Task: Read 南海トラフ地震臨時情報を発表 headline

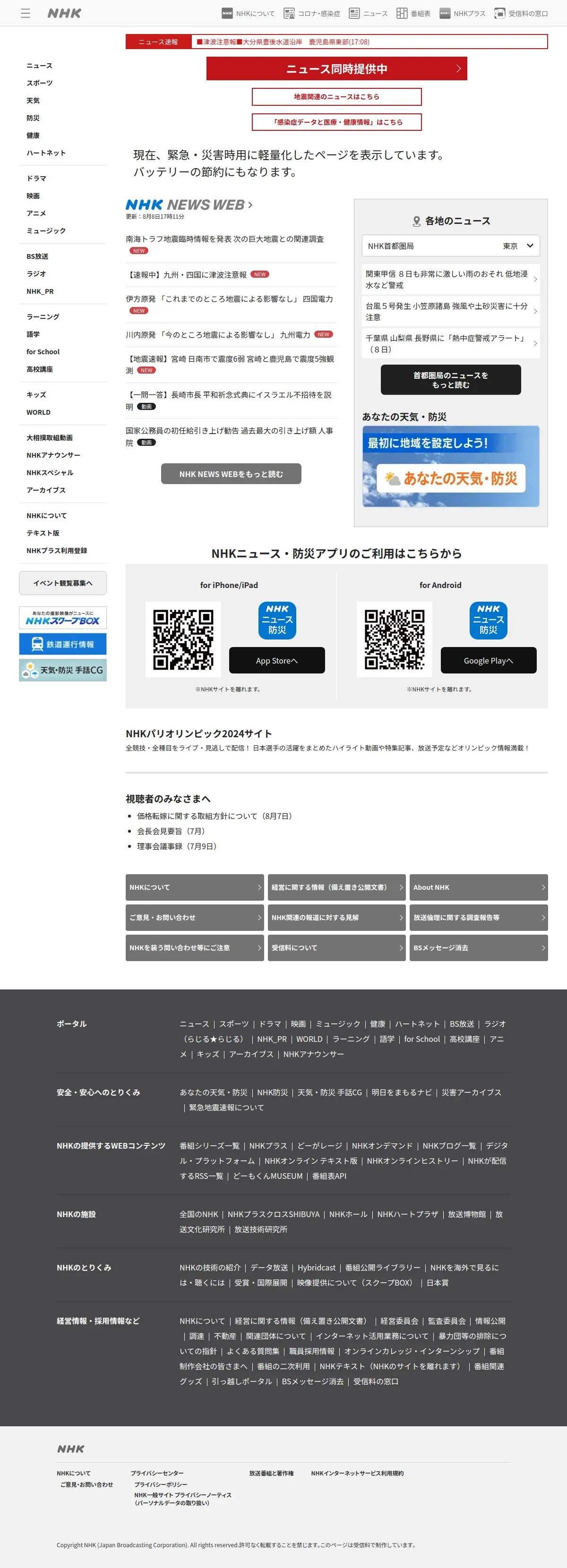Action: [225, 239]
